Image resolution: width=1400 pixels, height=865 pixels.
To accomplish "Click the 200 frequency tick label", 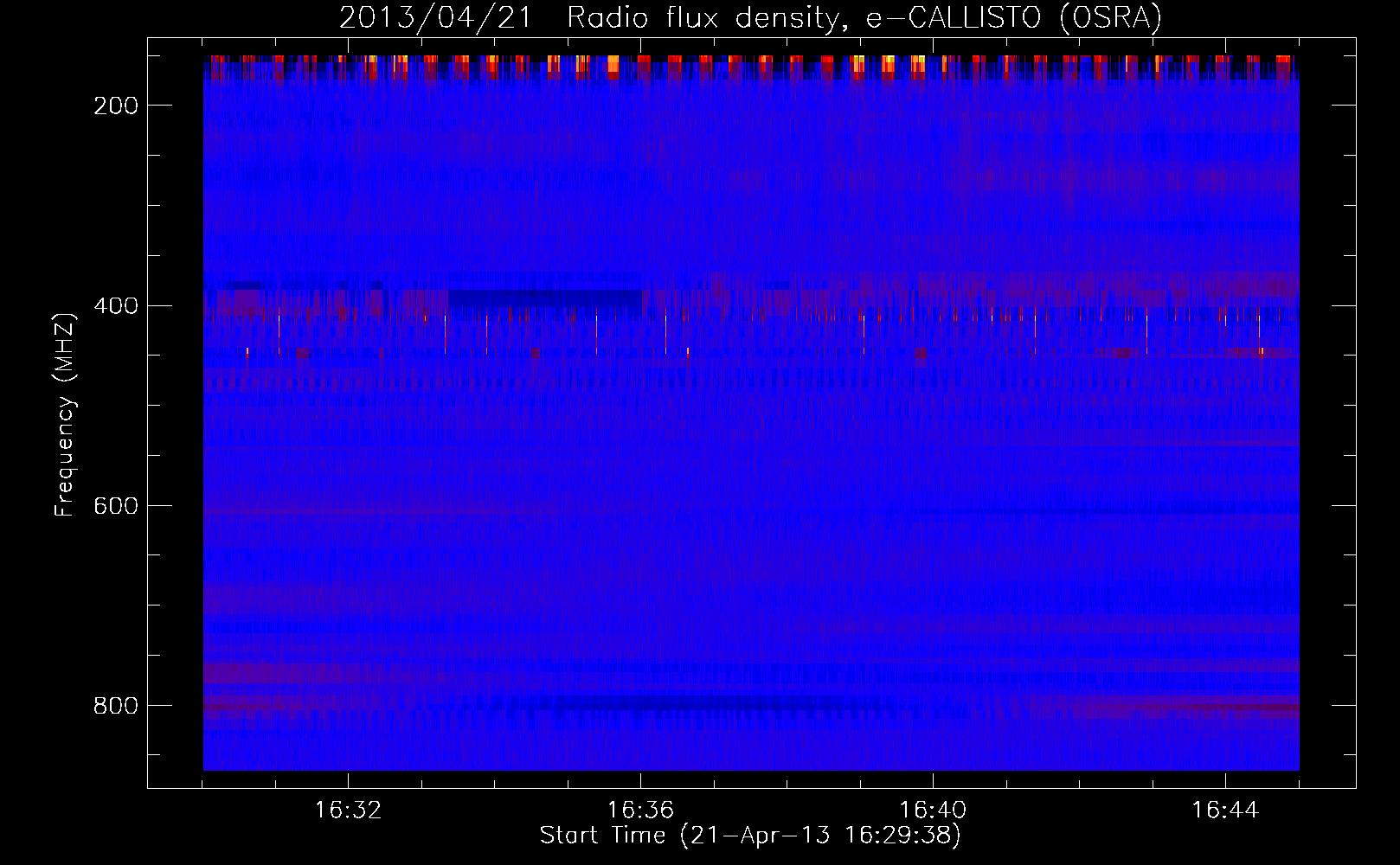I will pyautogui.click(x=116, y=106).
